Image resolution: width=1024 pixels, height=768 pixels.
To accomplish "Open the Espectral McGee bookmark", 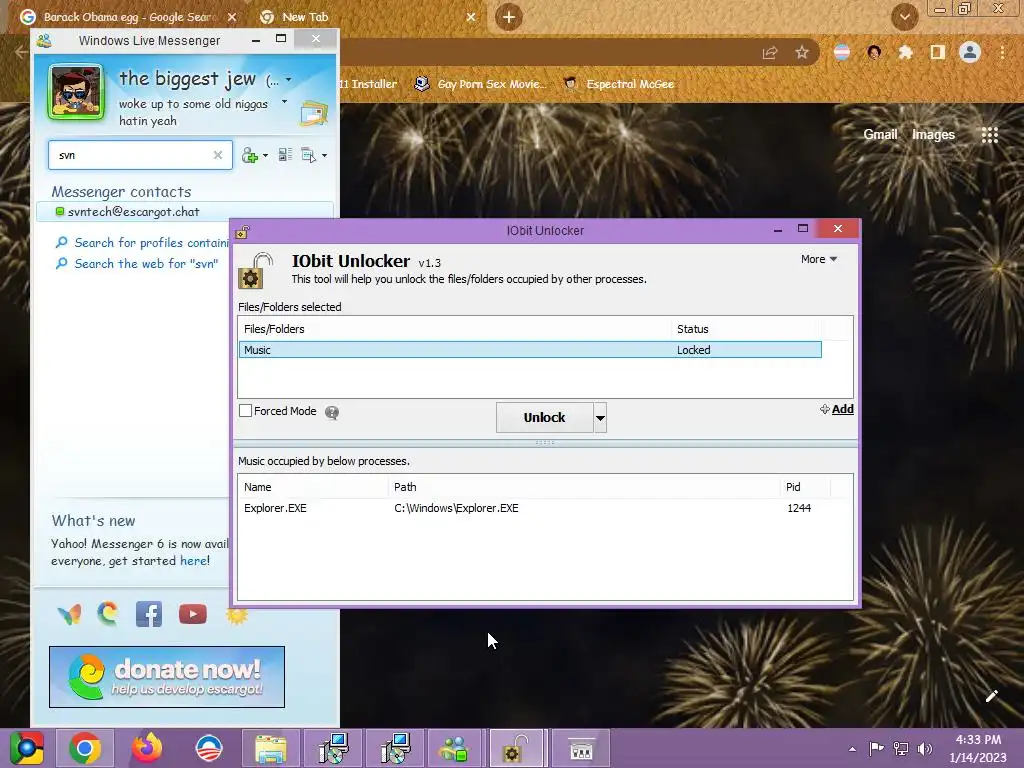I will pos(619,84).
